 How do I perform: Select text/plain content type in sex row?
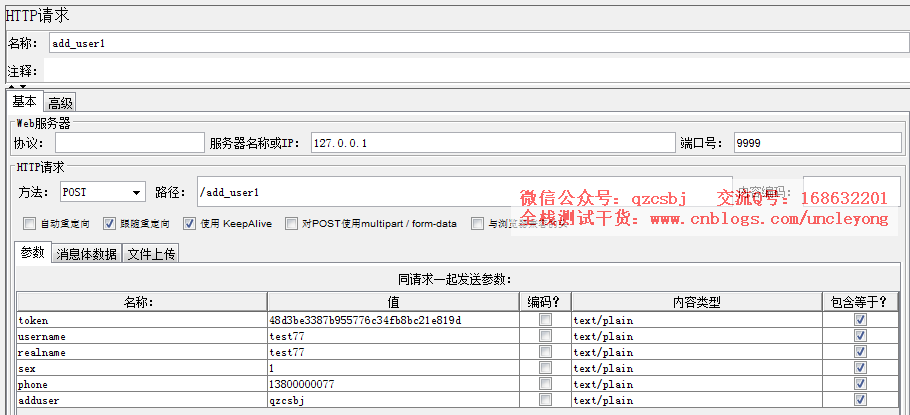(x=696, y=368)
